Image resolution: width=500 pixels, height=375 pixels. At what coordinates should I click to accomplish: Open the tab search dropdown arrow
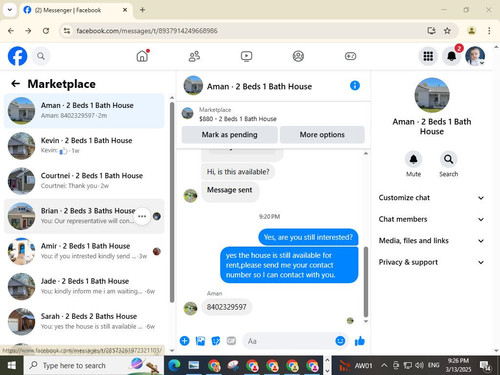coord(10,10)
